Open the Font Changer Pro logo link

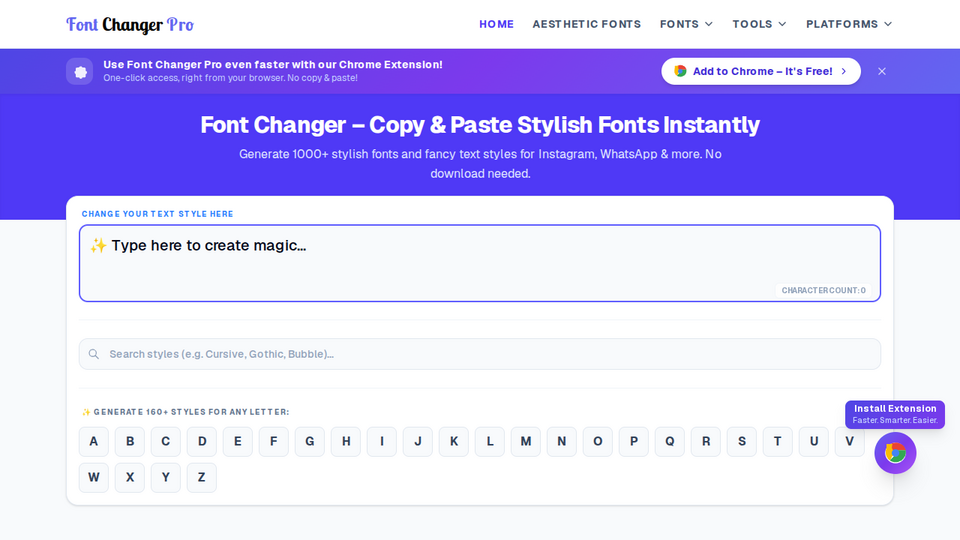pyautogui.click(x=130, y=24)
